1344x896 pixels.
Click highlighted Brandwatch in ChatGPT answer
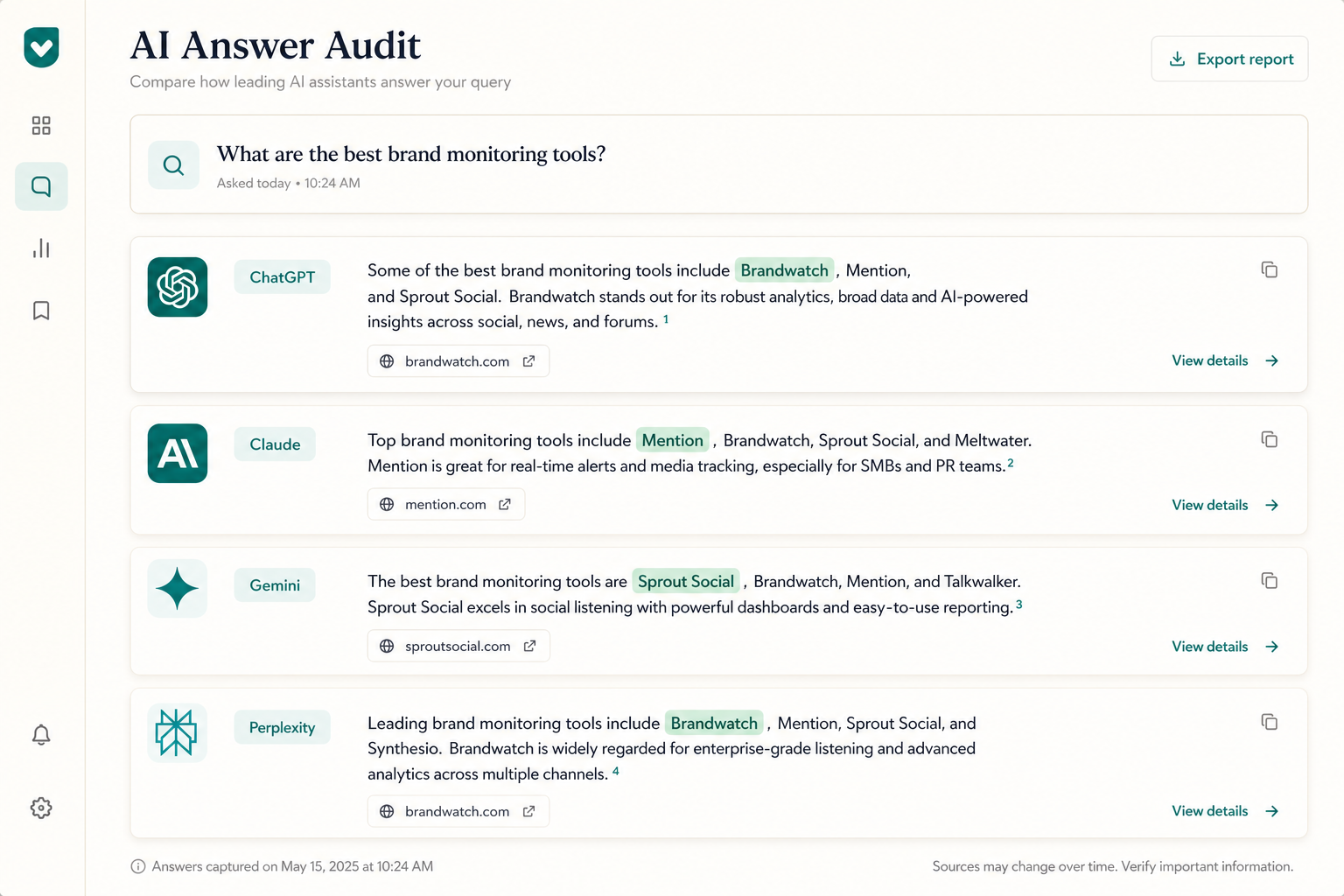(784, 270)
